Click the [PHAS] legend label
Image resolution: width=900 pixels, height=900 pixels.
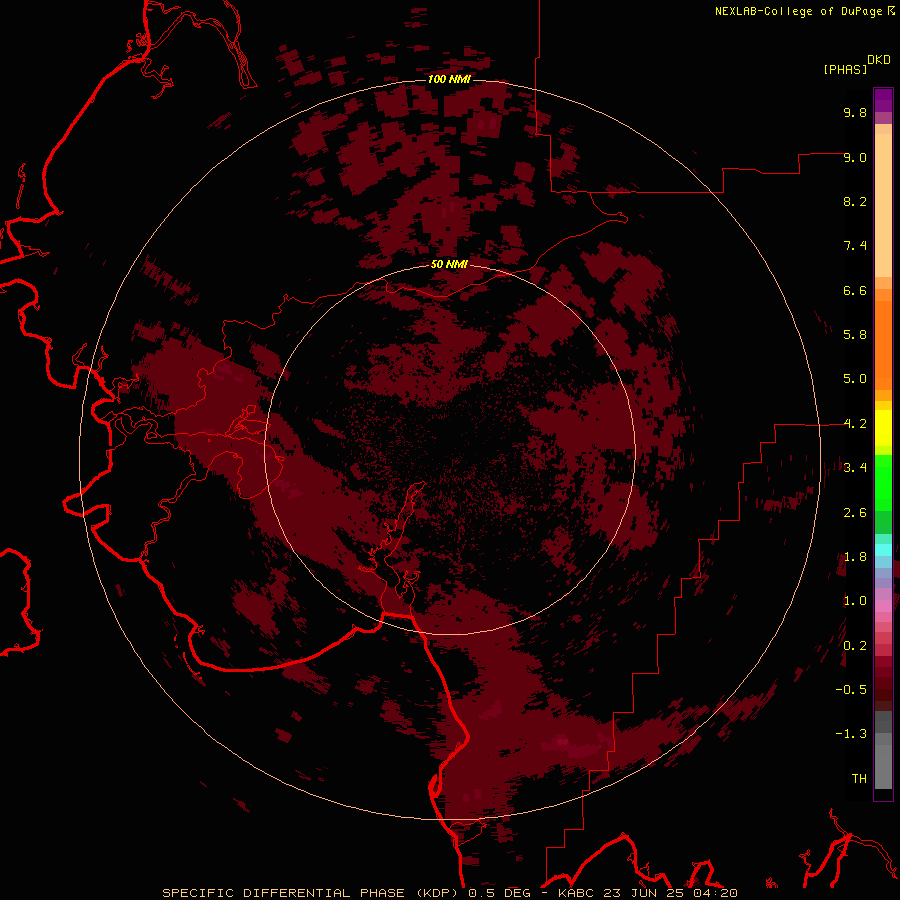point(845,69)
